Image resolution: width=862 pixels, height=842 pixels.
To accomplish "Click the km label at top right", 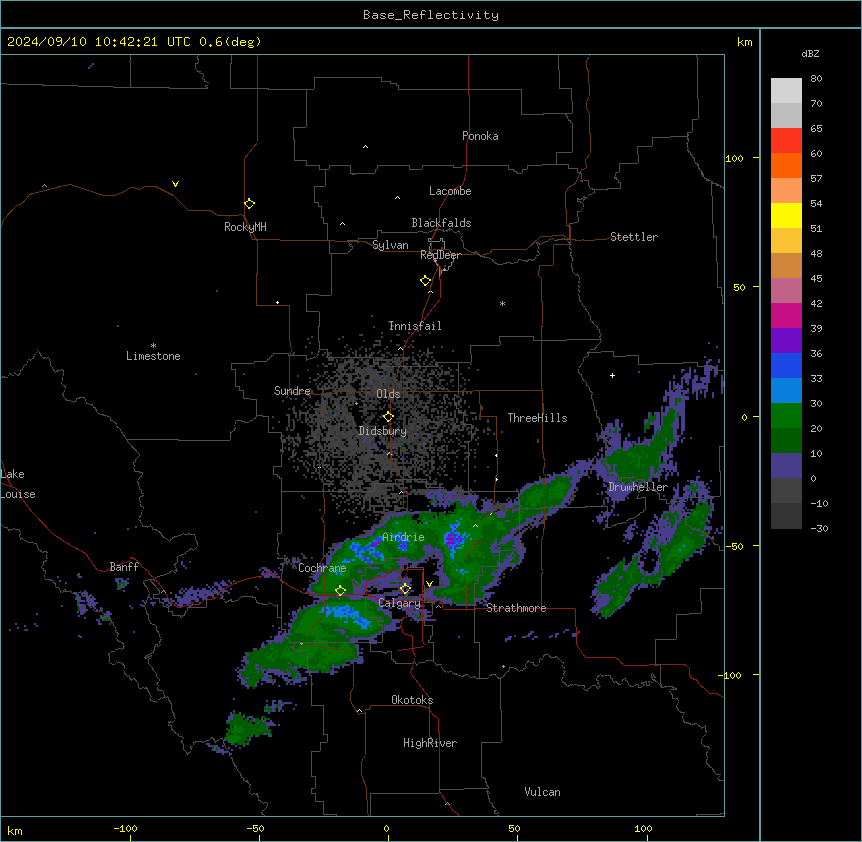I will coord(744,42).
